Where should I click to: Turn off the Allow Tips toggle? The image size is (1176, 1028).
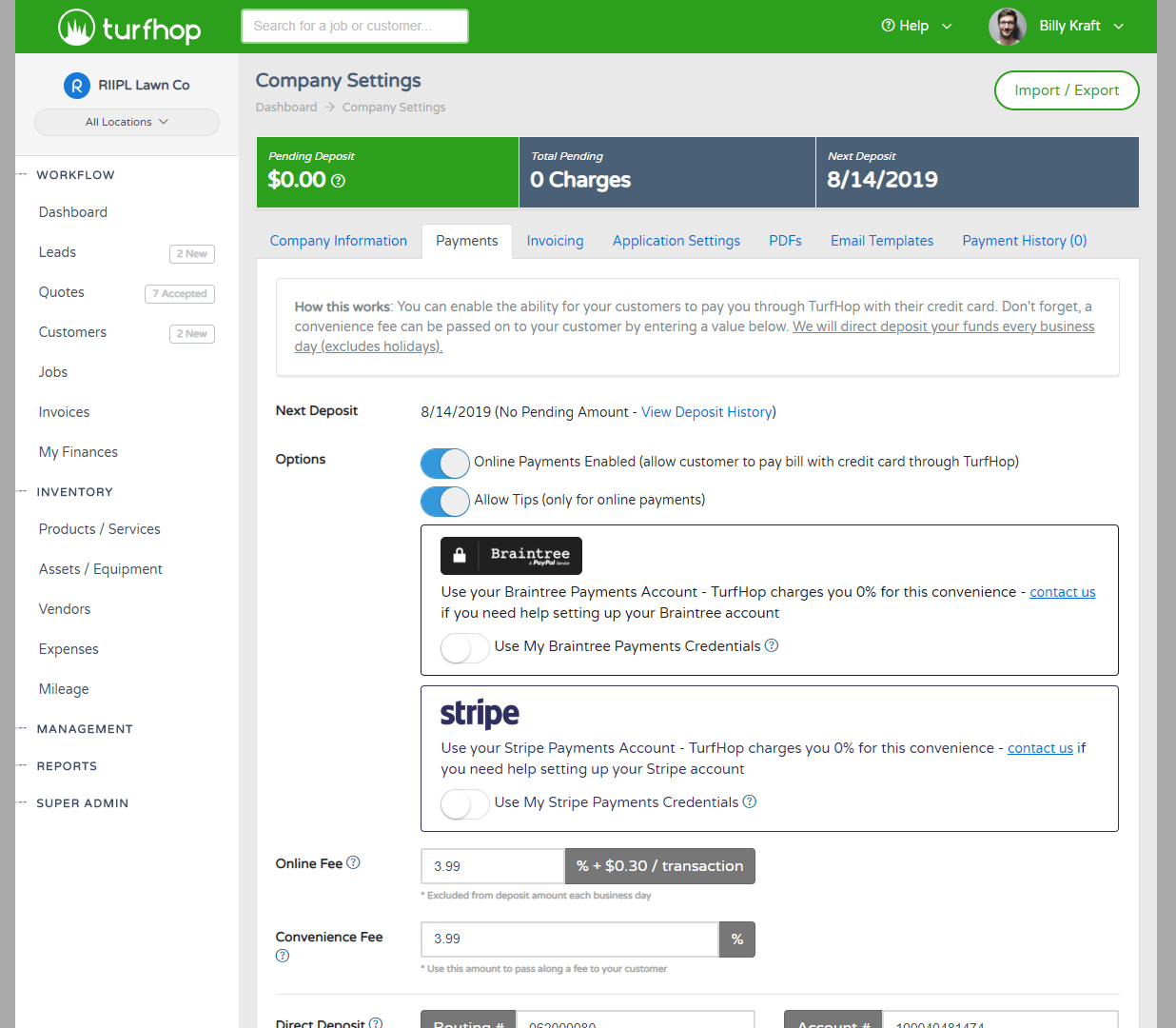click(444, 502)
